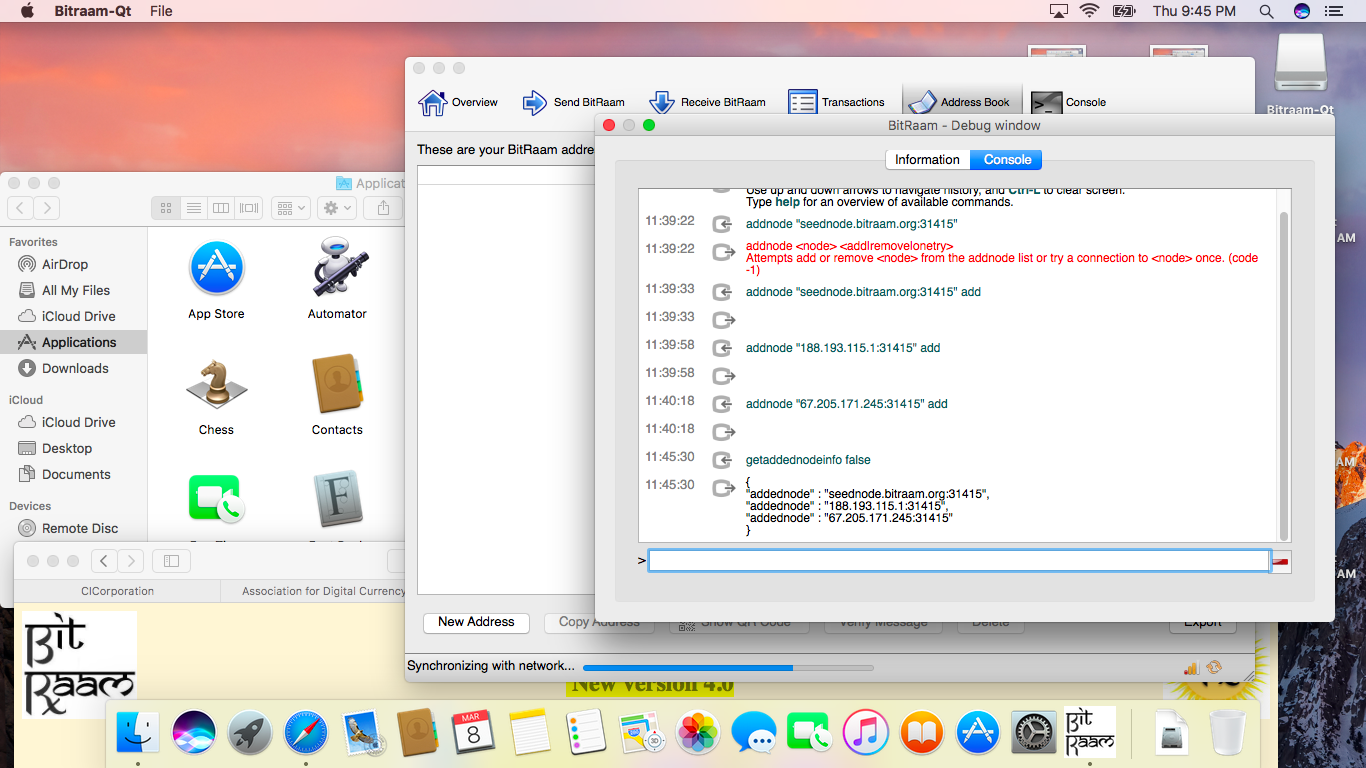Open Receive BitRaam from the toolbar
The height and width of the screenshot is (768, 1366).
(x=707, y=102)
